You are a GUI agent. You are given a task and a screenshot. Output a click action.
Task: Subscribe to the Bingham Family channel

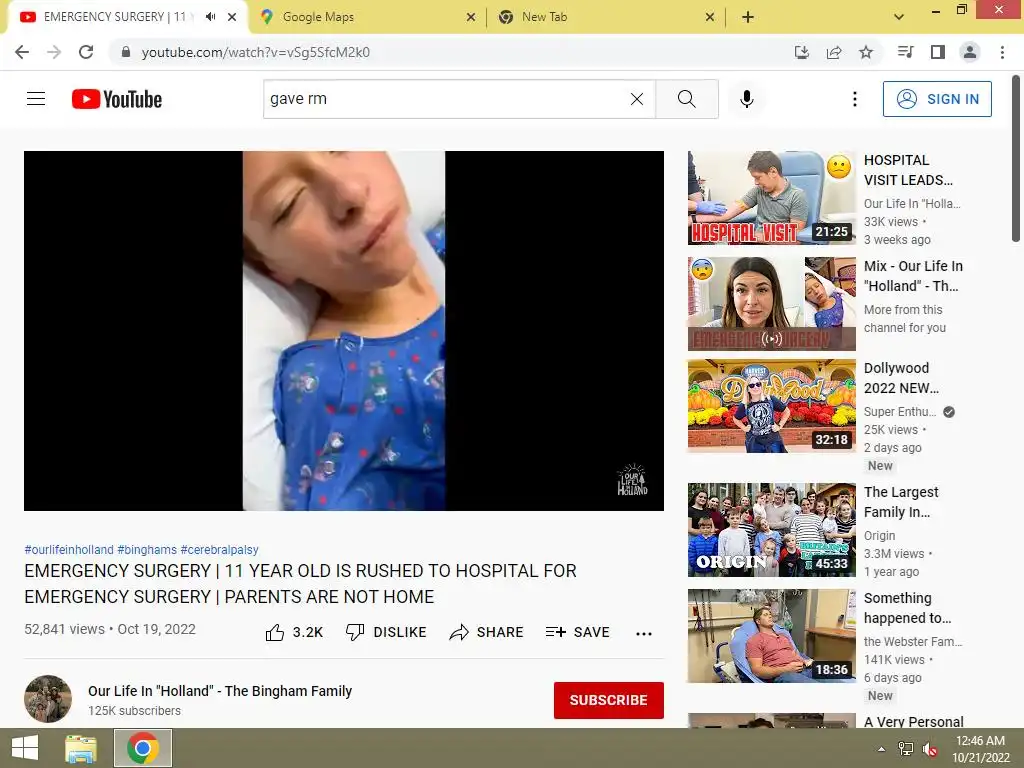[x=609, y=700]
